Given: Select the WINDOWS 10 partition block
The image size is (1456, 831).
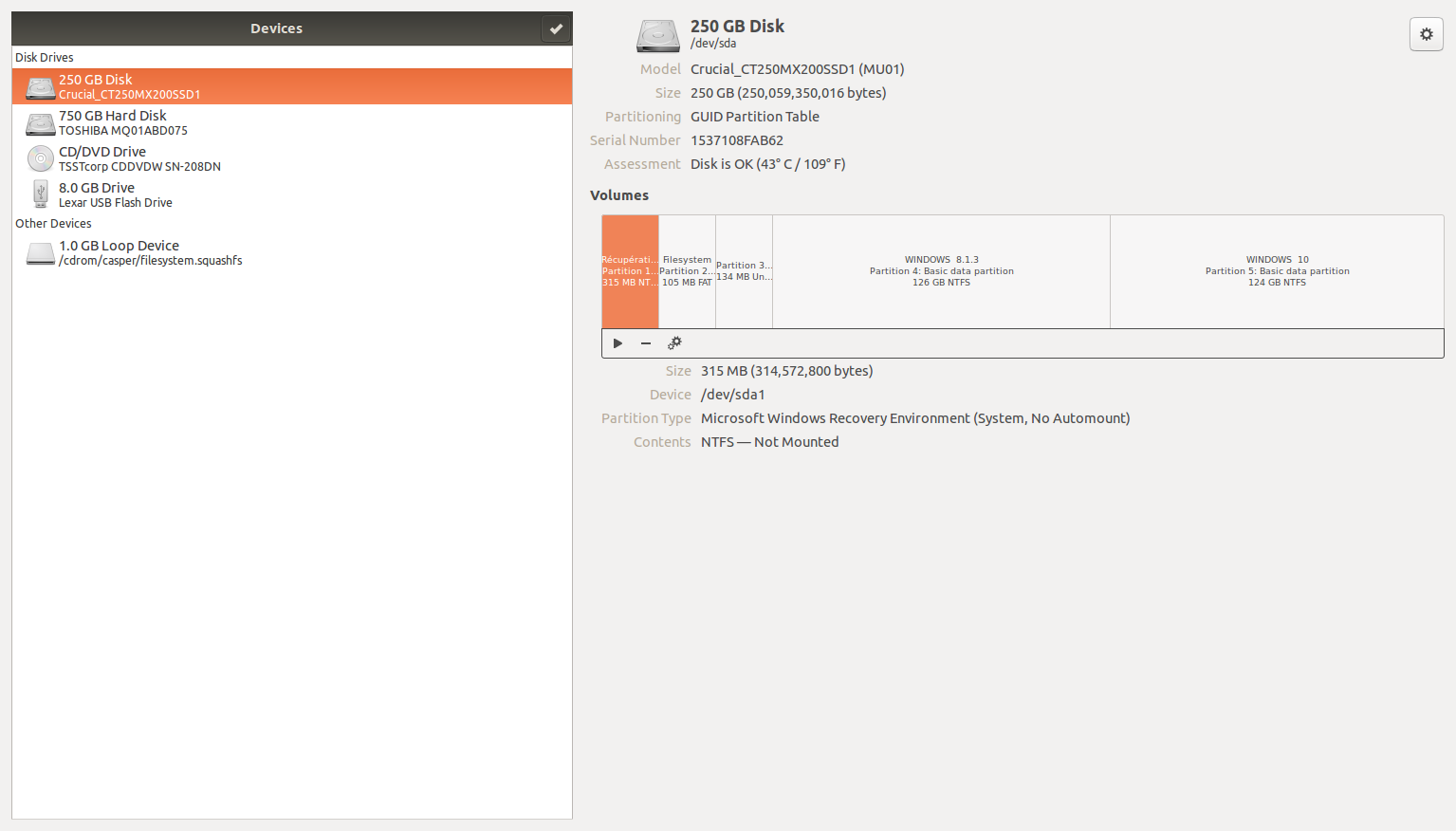Looking at the screenshot, I should [x=1277, y=271].
